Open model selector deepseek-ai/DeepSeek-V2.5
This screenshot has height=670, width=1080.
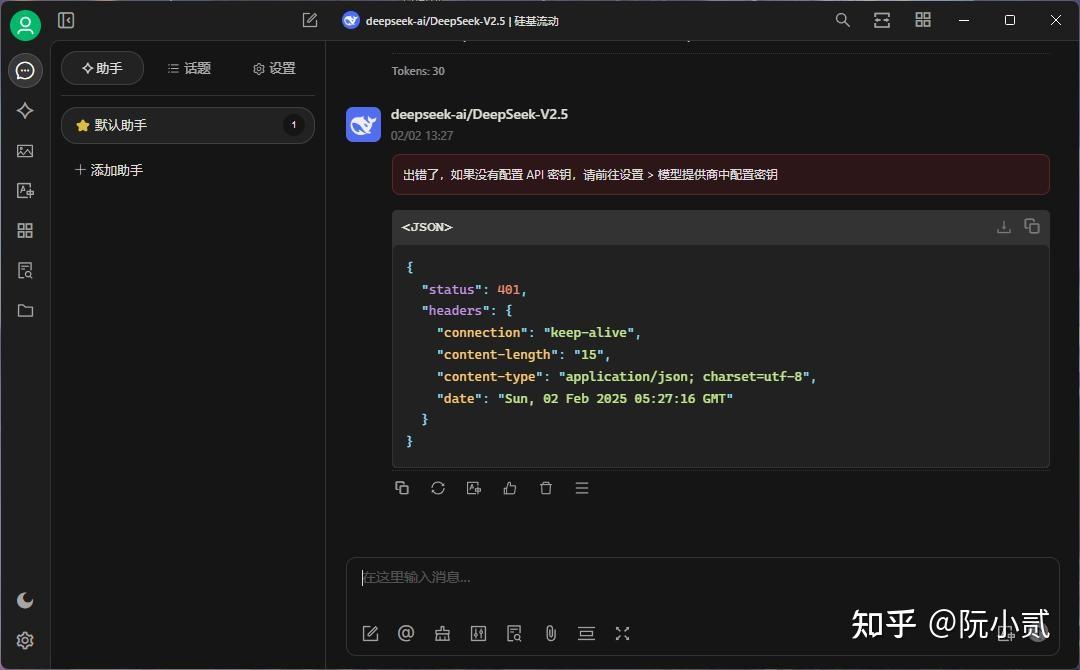pos(450,21)
